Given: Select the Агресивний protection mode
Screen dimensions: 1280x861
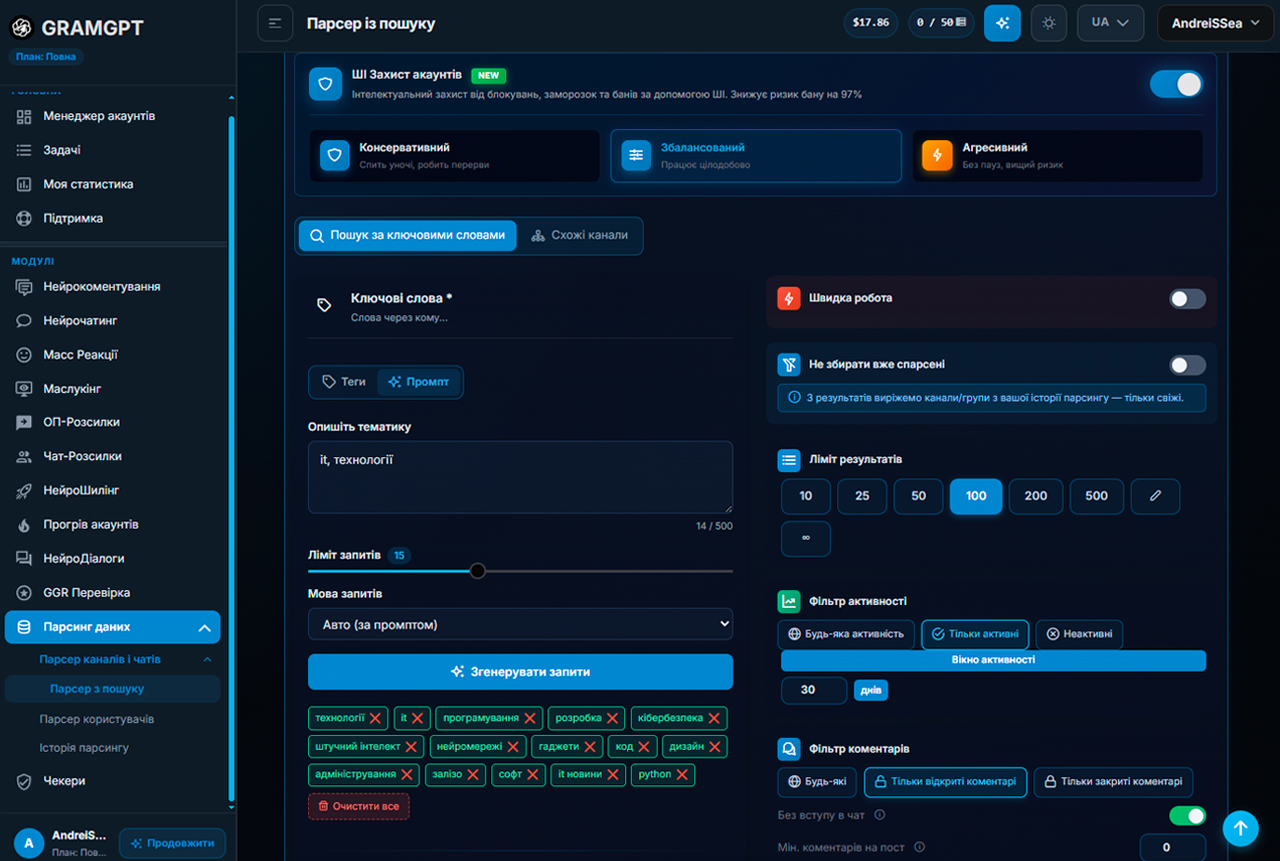Looking at the screenshot, I should [1058, 156].
